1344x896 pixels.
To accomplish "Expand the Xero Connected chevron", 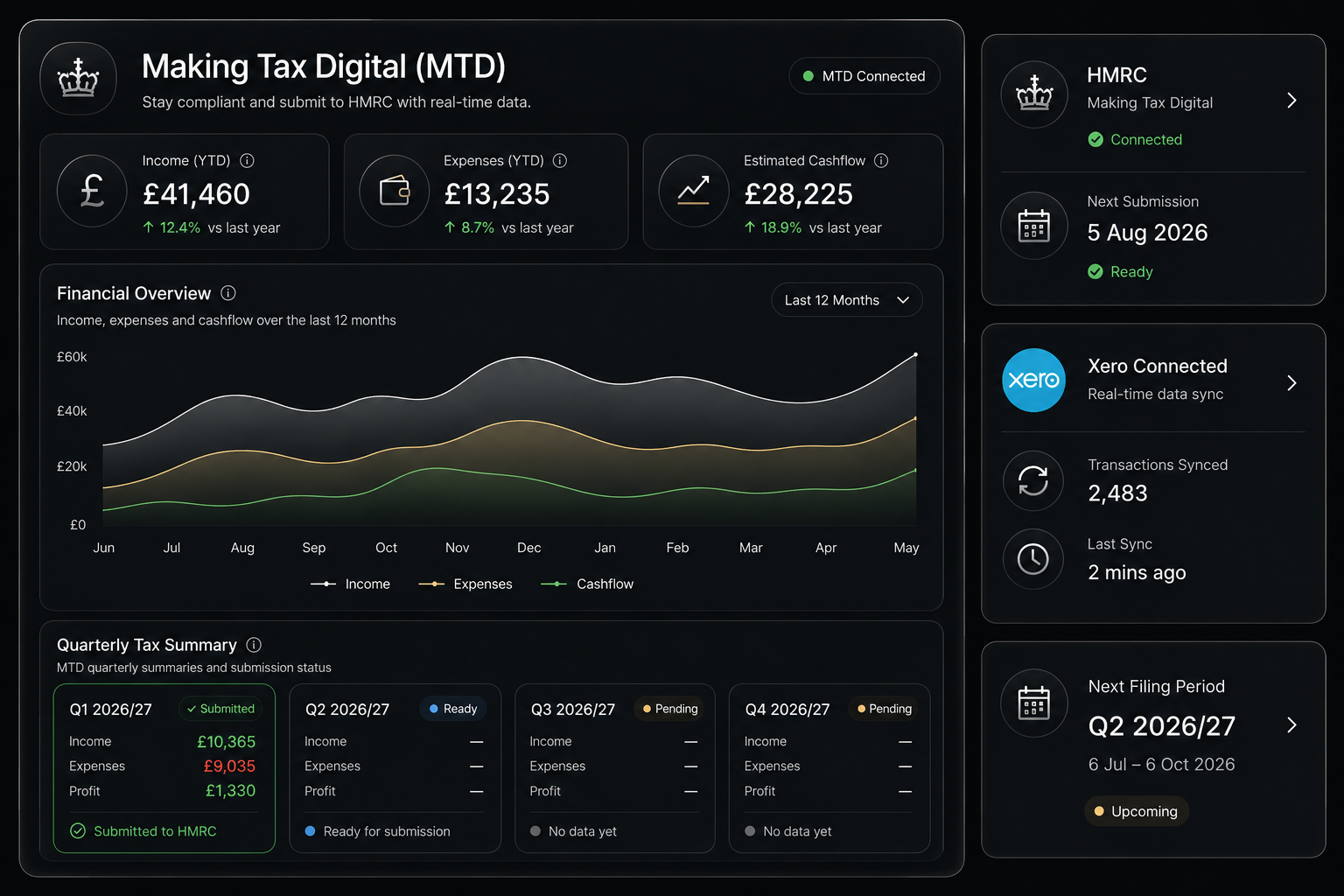I will (1292, 383).
